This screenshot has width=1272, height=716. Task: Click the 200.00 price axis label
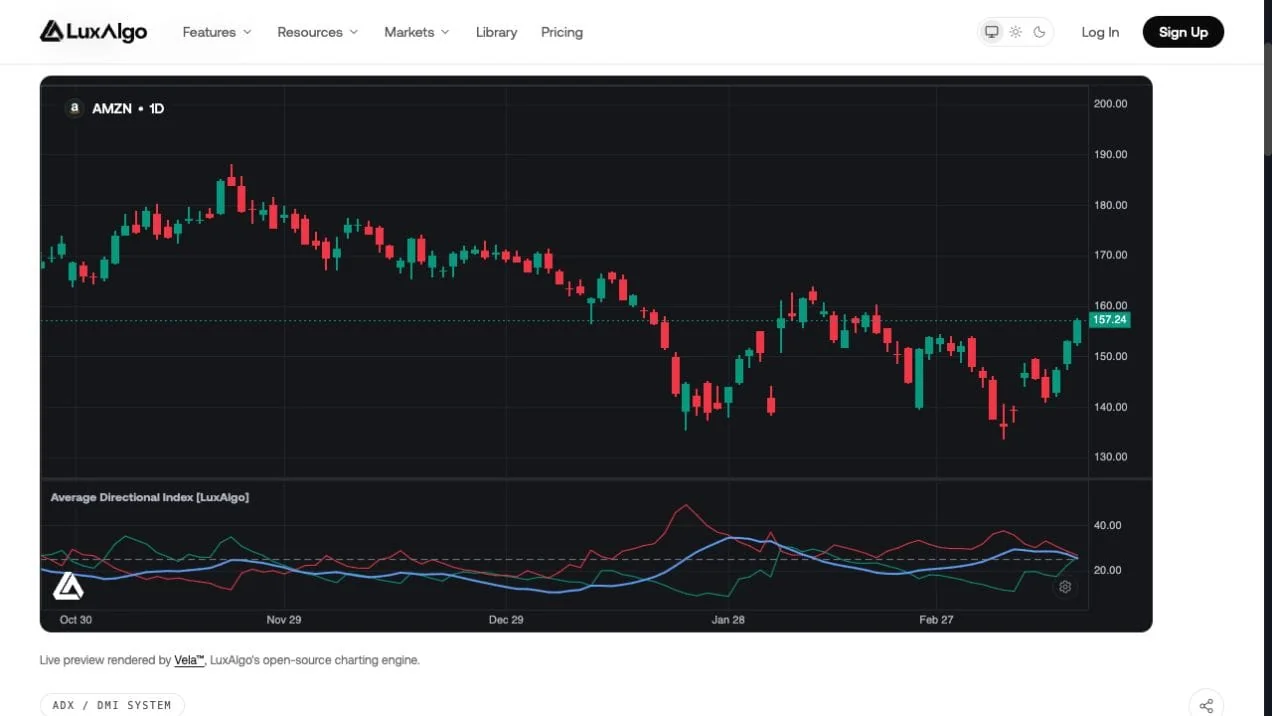(1111, 104)
